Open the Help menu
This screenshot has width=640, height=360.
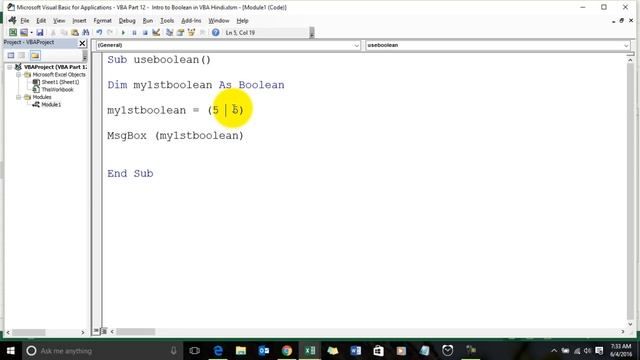click(x=242, y=20)
